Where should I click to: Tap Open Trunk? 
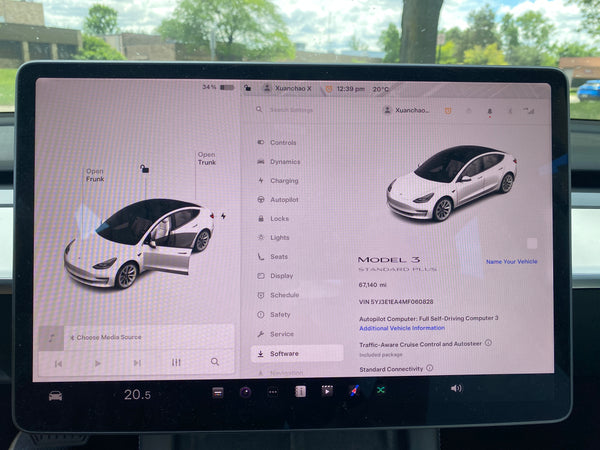(207, 158)
